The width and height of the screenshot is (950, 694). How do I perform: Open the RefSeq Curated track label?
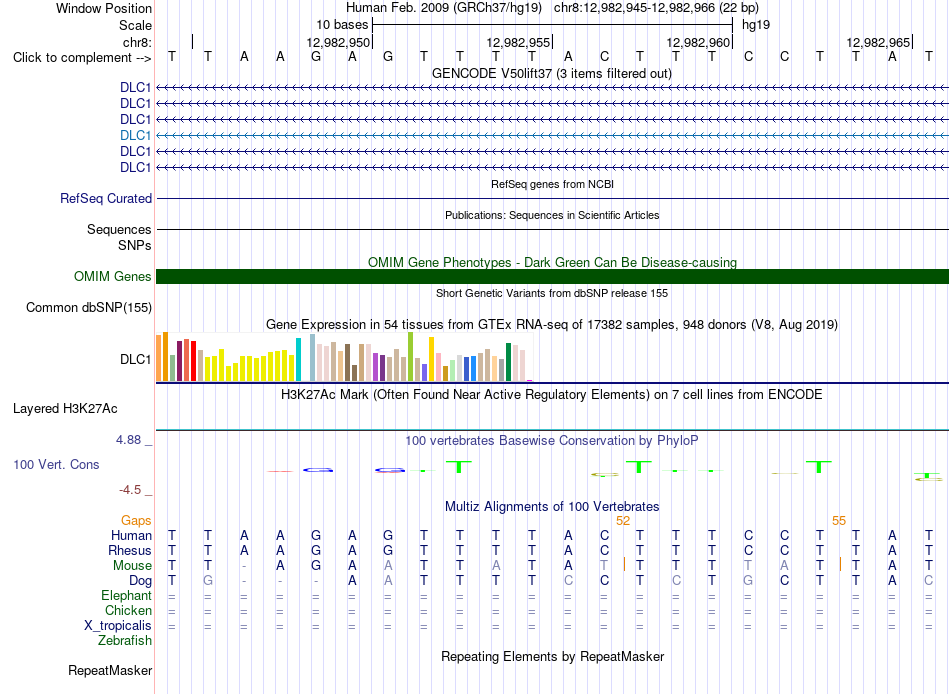click(106, 198)
